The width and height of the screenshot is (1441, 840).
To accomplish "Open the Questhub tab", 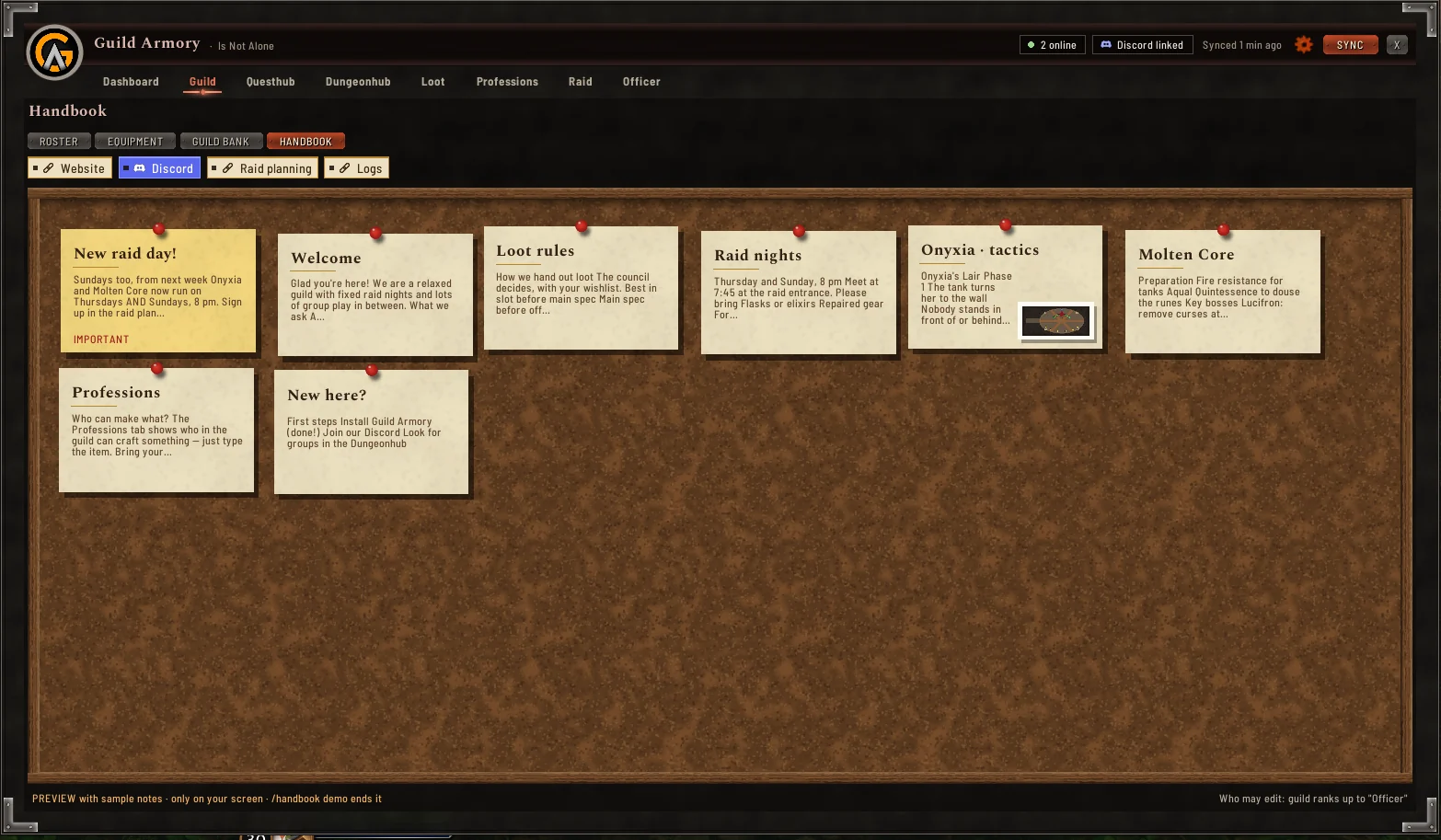I will [271, 82].
